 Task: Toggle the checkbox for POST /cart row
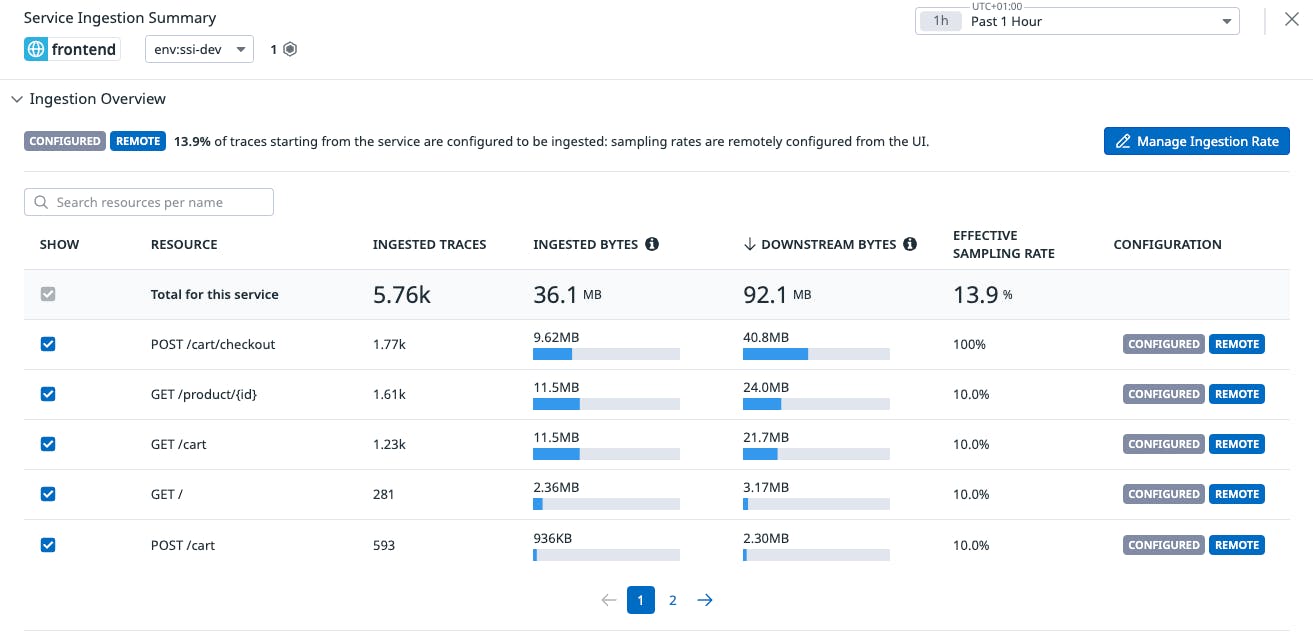(47, 545)
